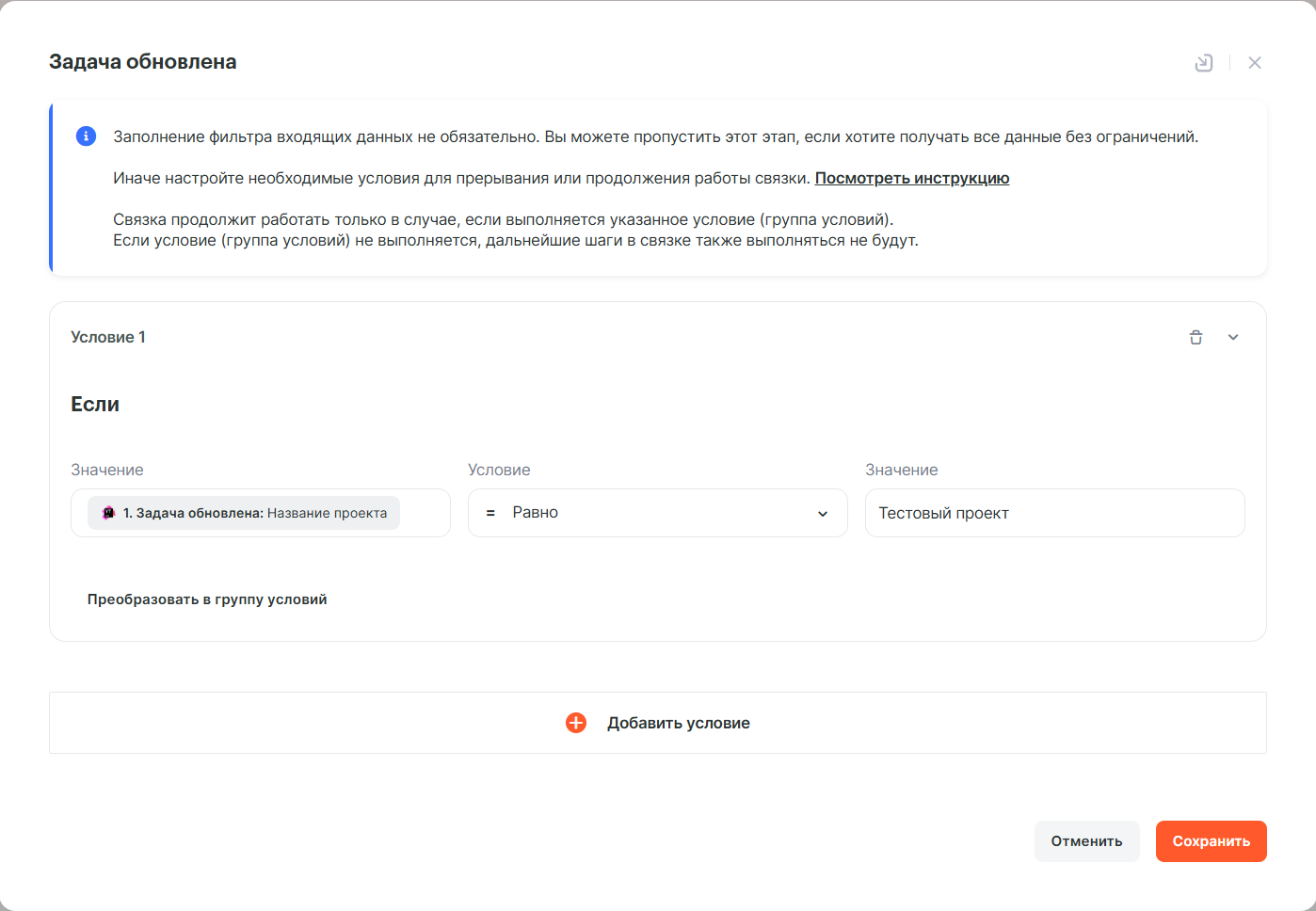
Task: Click Преобразовать в группу условий
Action: tap(207, 599)
